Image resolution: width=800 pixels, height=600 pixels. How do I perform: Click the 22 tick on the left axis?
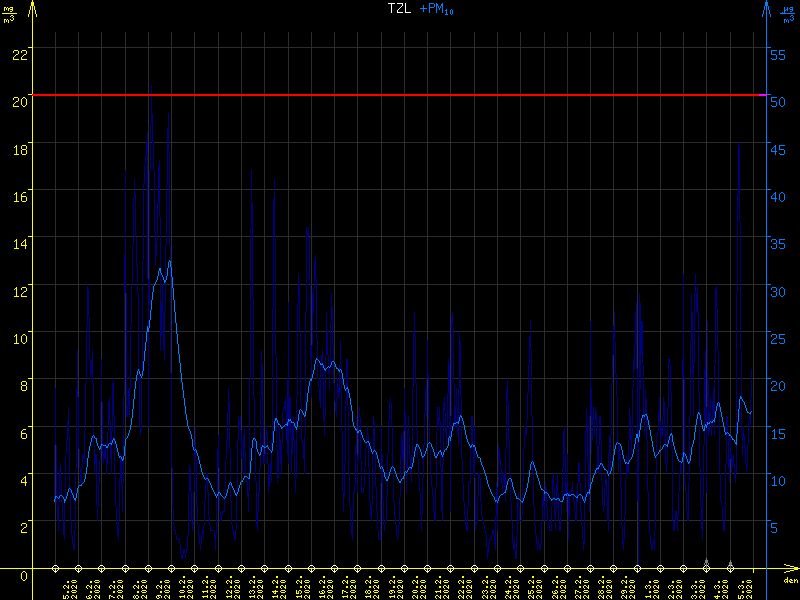point(18,54)
